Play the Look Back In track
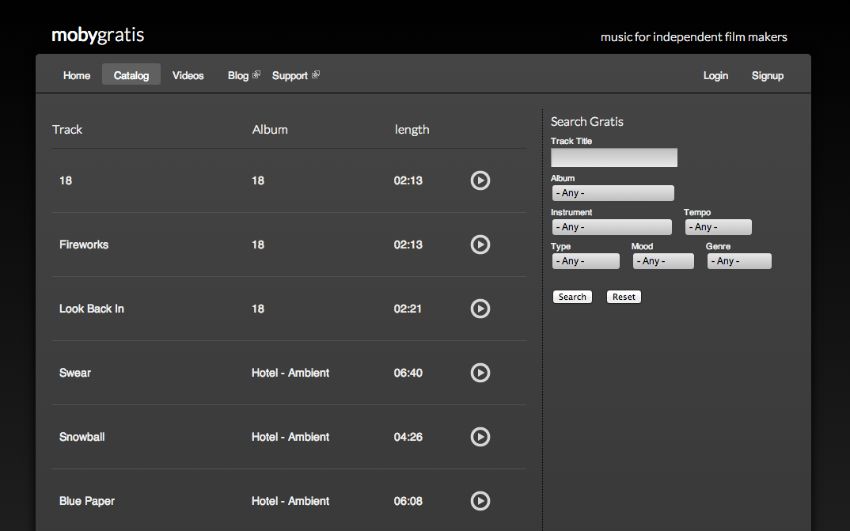This screenshot has width=850, height=531. click(x=480, y=308)
